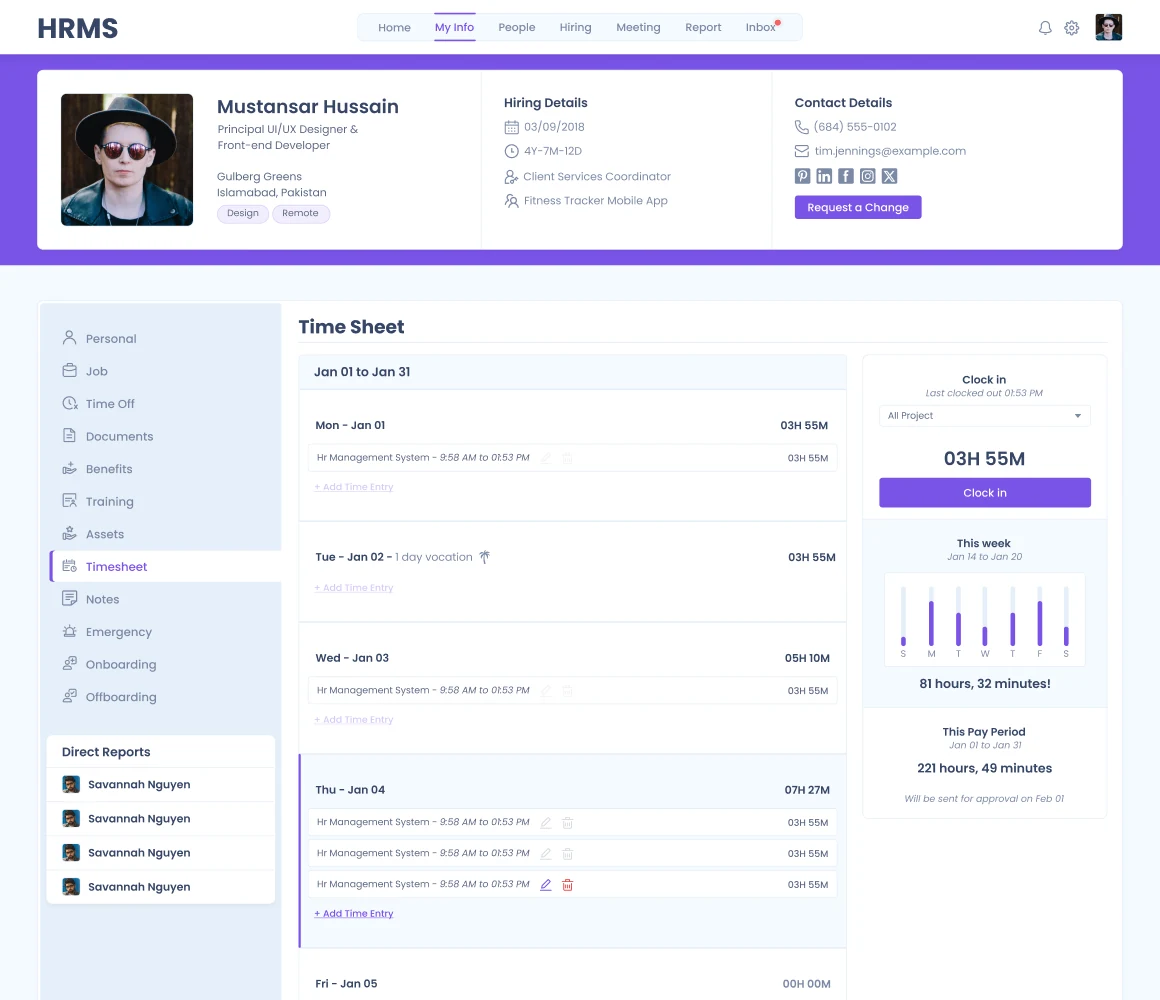Open the X (Twitter) social icon

tap(889, 176)
